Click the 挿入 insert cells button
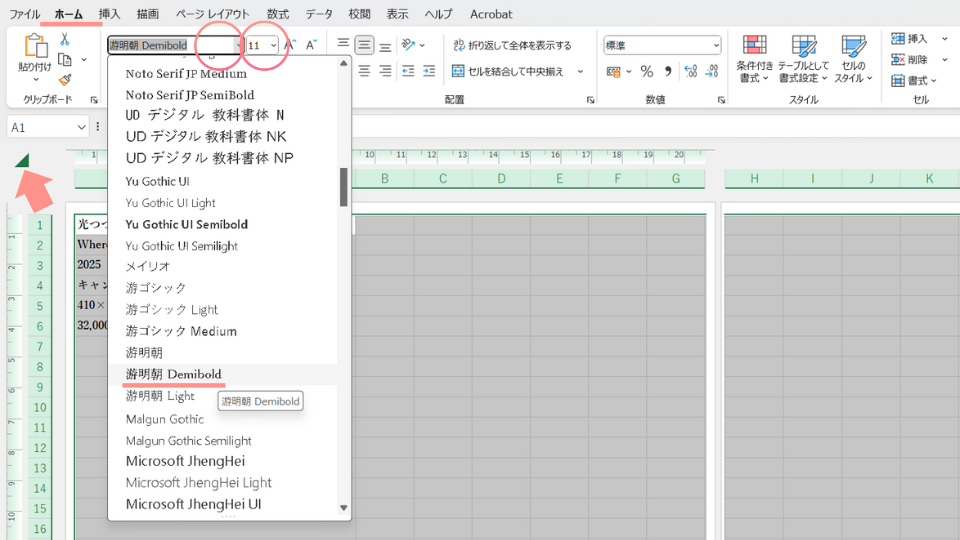960x540 pixels. (910, 39)
